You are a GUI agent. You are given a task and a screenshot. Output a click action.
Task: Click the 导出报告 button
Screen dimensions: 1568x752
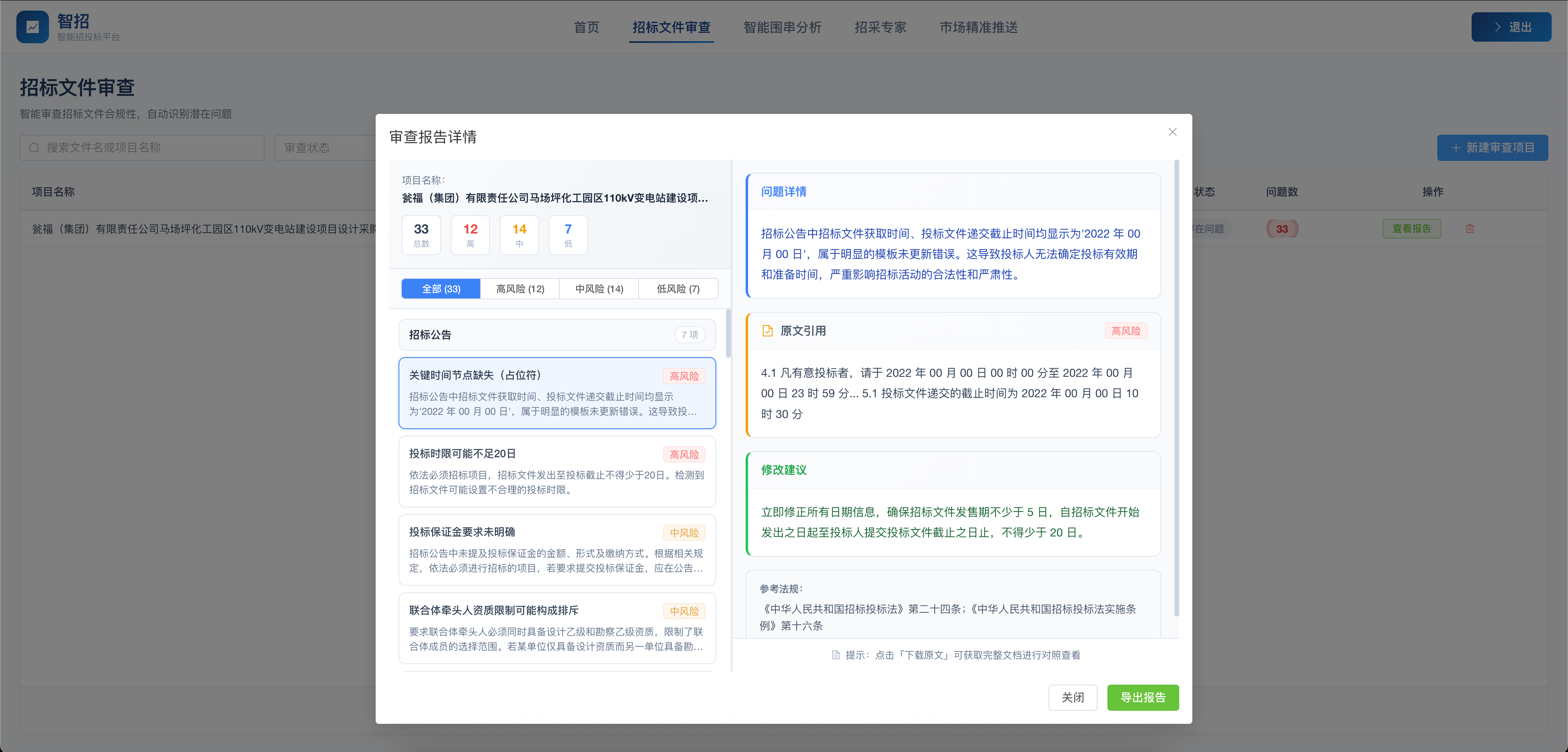click(1143, 697)
